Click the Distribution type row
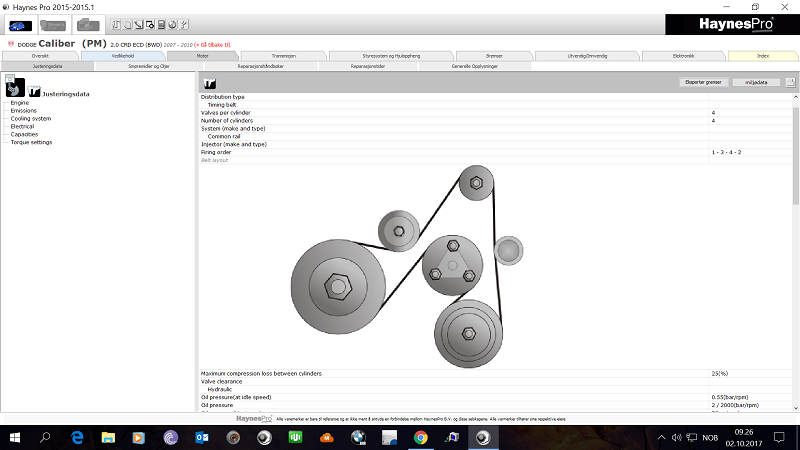Image resolution: width=800 pixels, height=450 pixels. (495, 97)
